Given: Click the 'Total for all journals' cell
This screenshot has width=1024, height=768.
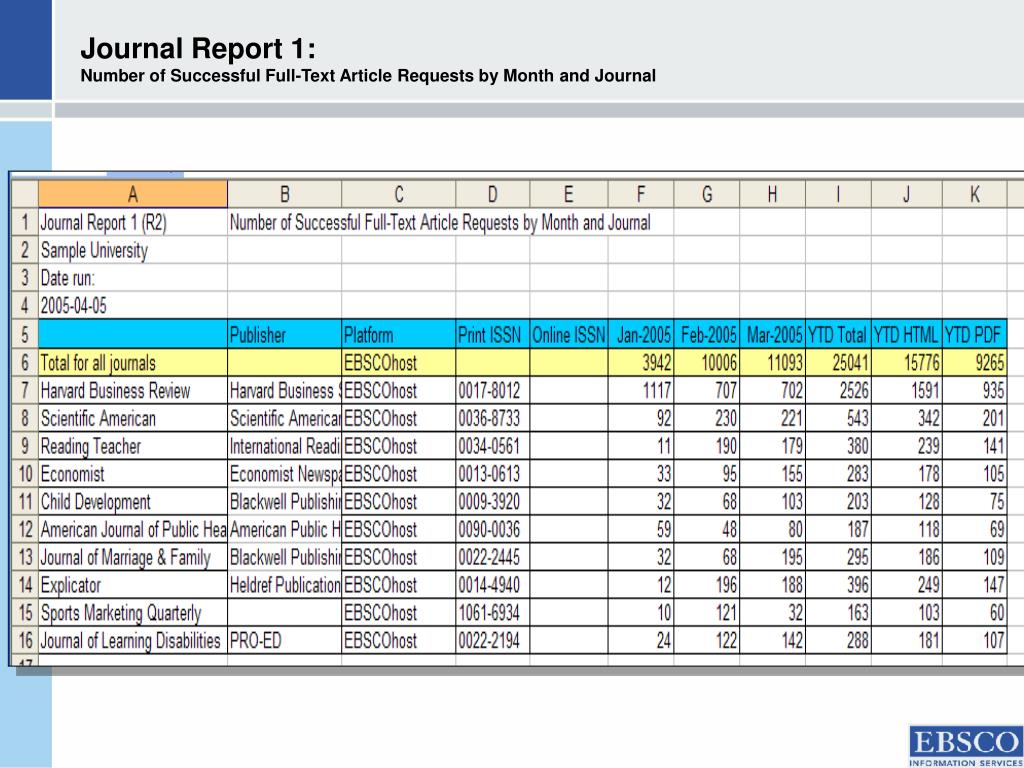Looking at the screenshot, I should [133, 362].
